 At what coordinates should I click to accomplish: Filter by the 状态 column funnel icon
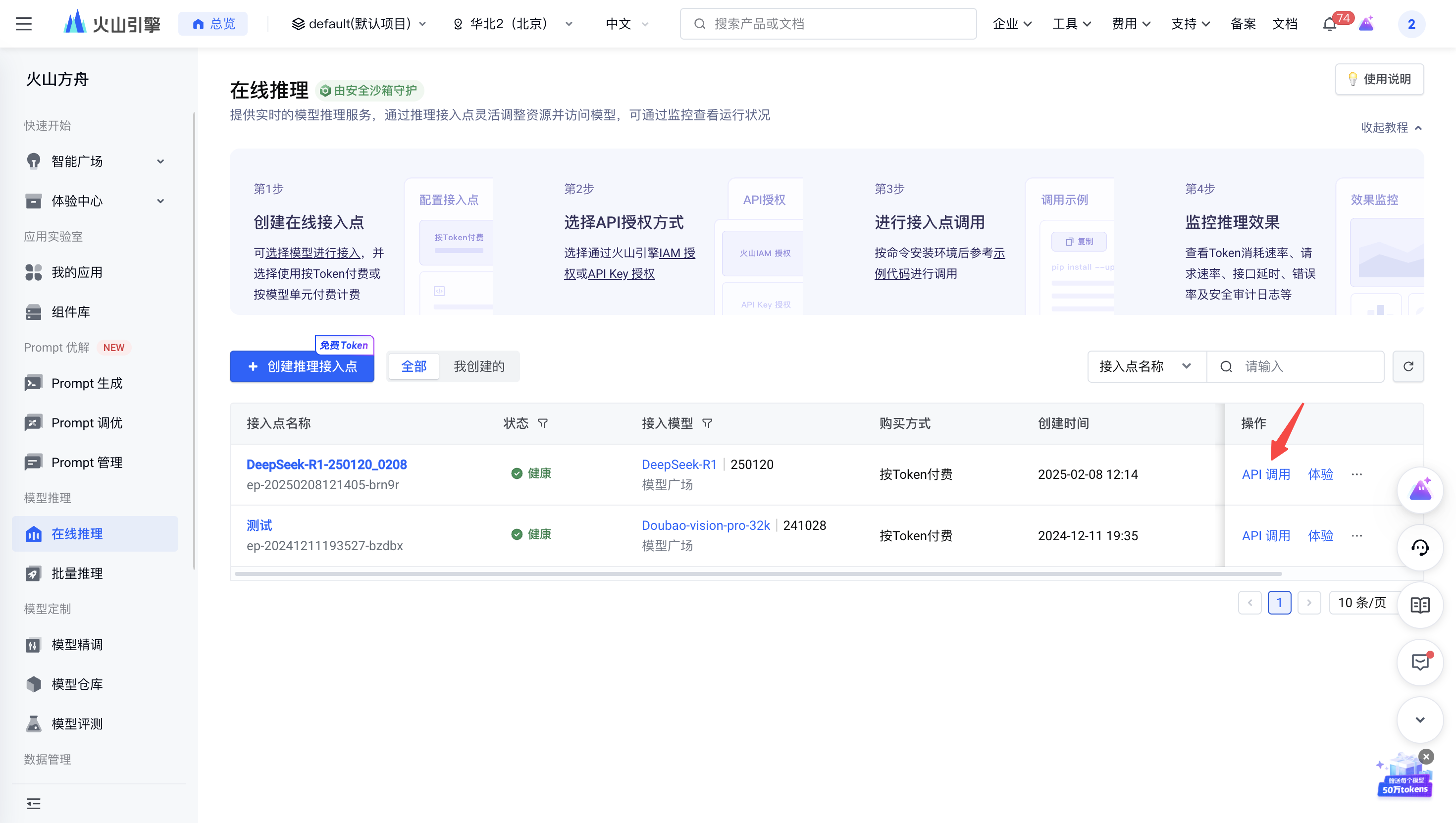pyautogui.click(x=543, y=423)
